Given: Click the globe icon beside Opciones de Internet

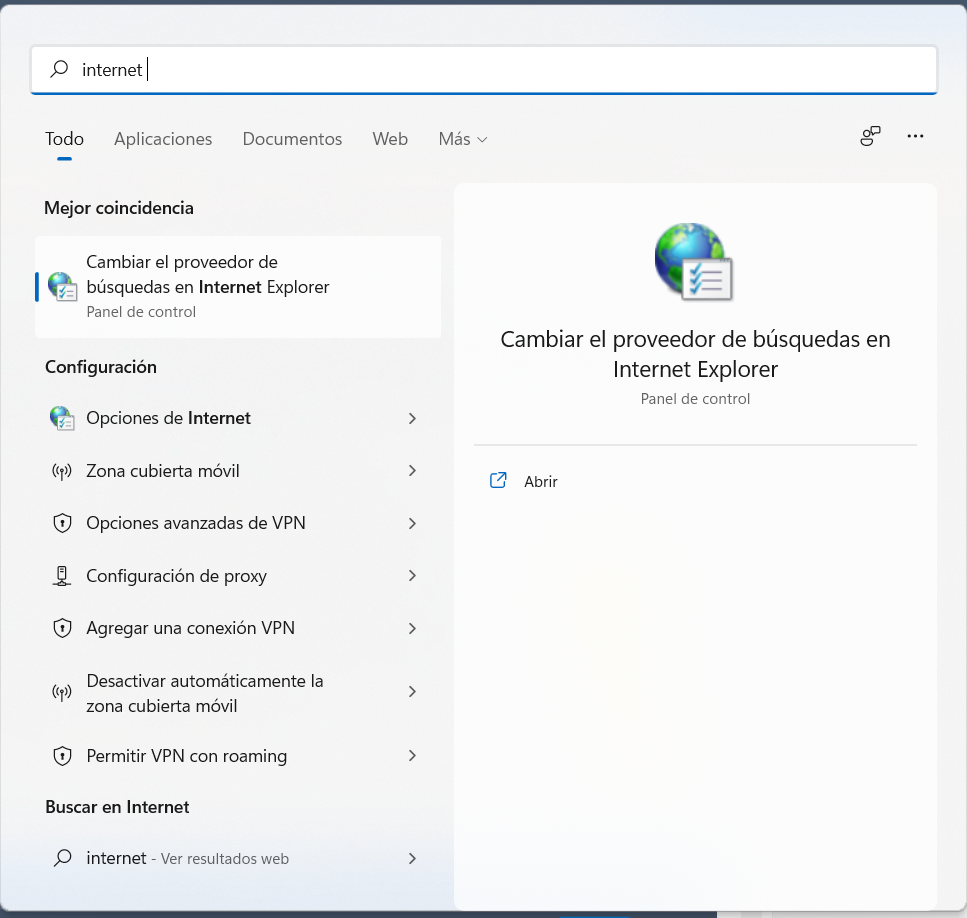Looking at the screenshot, I should pos(62,418).
